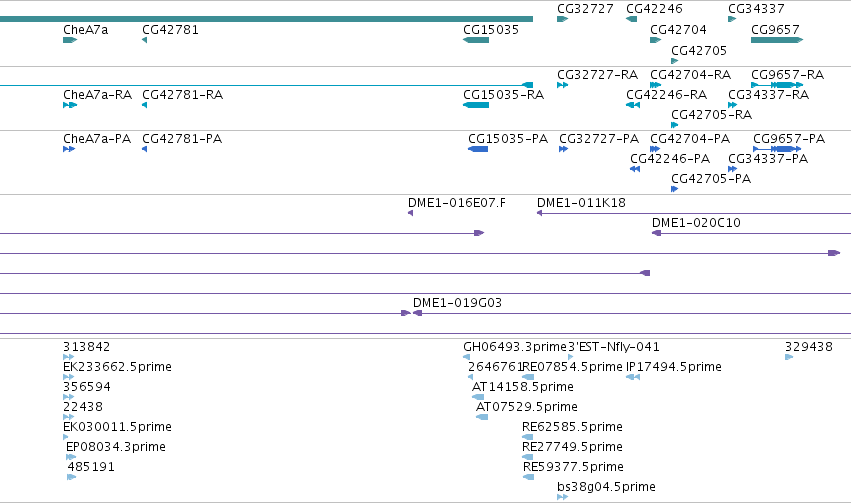Select EST EP08034.3prime
Image resolution: width=851 pixels, height=503 pixels.
(116, 447)
